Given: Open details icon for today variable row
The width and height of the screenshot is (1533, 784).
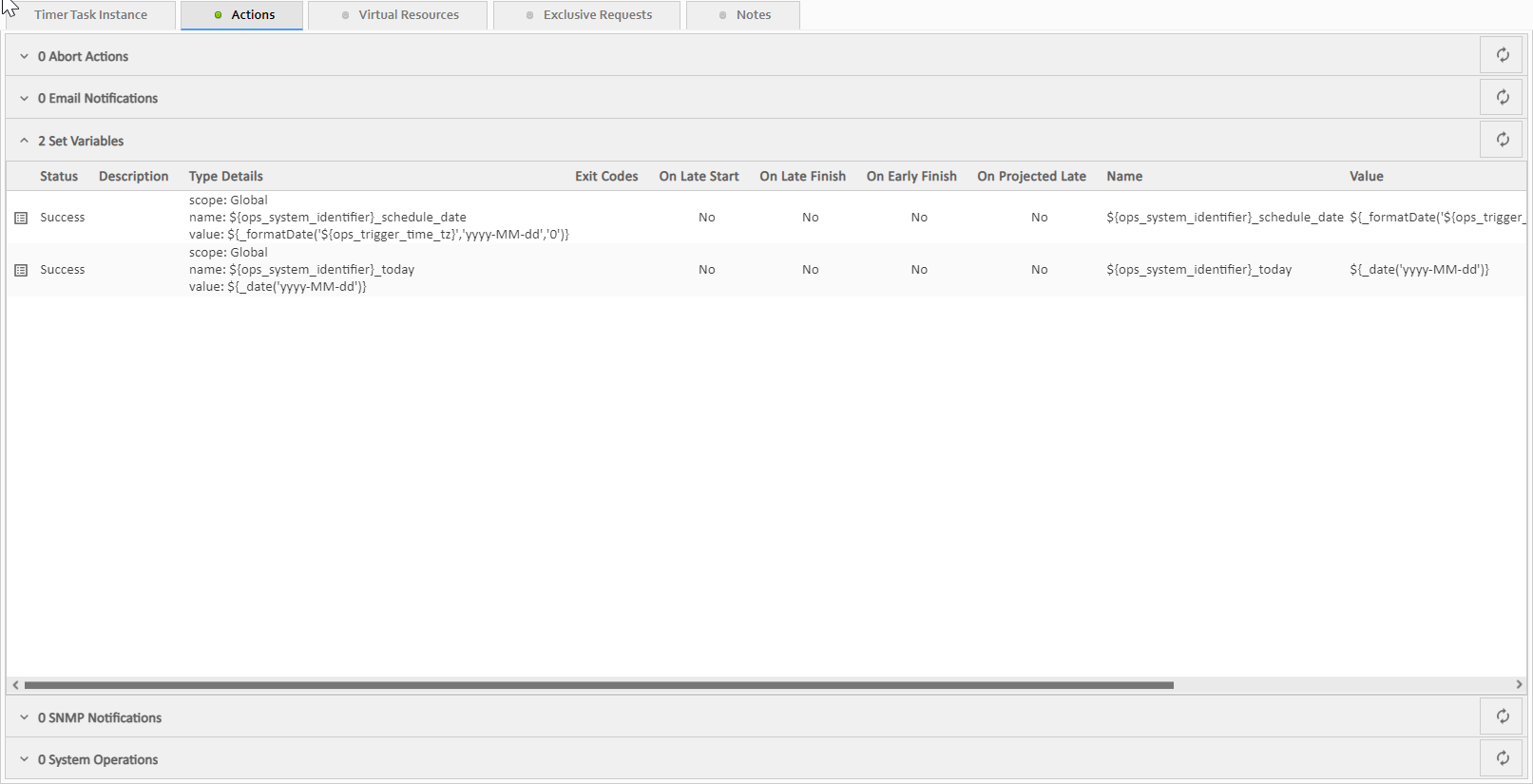Looking at the screenshot, I should [x=21, y=270].
